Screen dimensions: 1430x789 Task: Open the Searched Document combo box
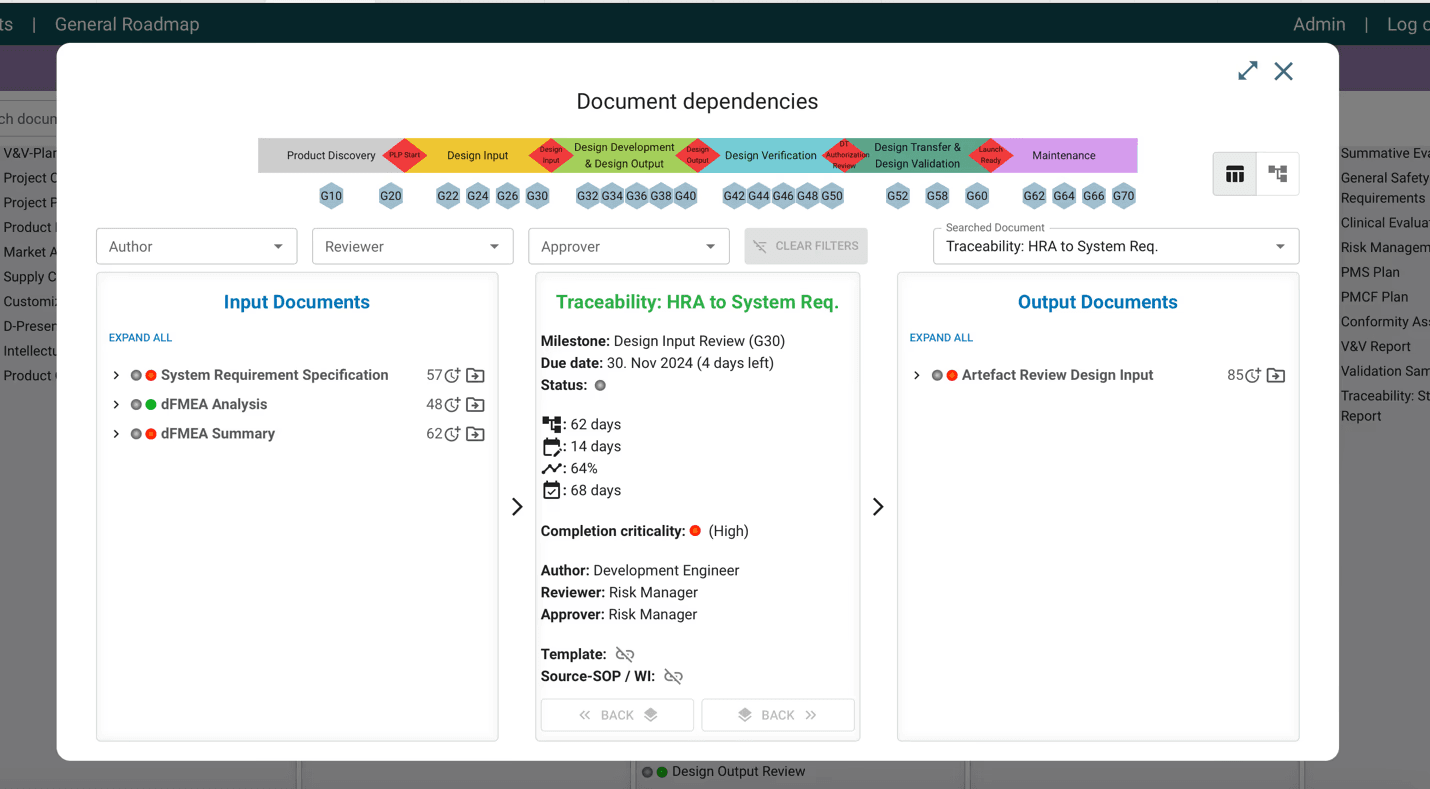coord(1116,246)
